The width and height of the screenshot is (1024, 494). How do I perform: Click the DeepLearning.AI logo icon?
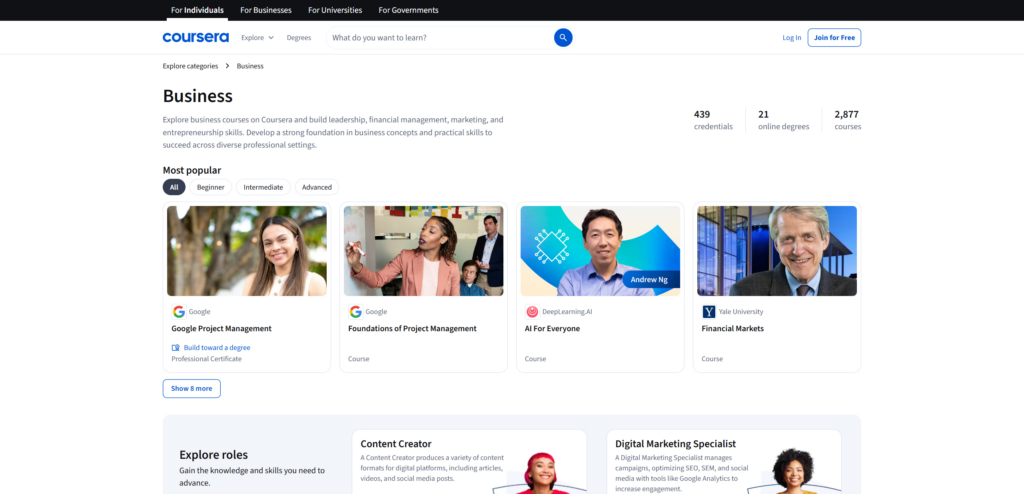pos(532,311)
